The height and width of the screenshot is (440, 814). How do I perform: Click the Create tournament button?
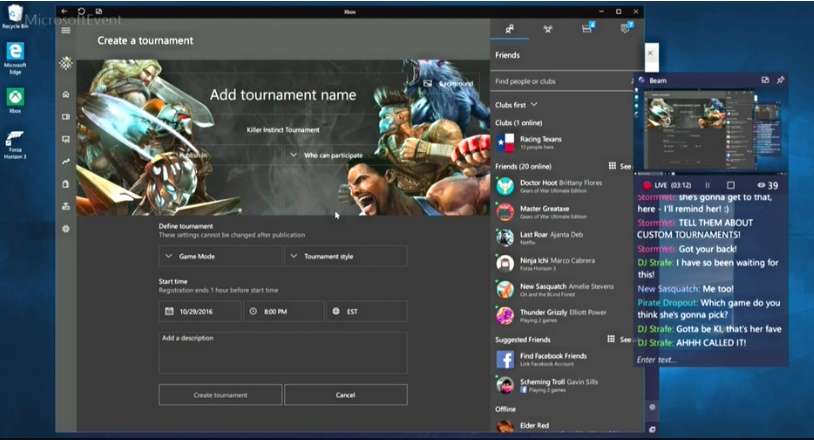(220, 395)
